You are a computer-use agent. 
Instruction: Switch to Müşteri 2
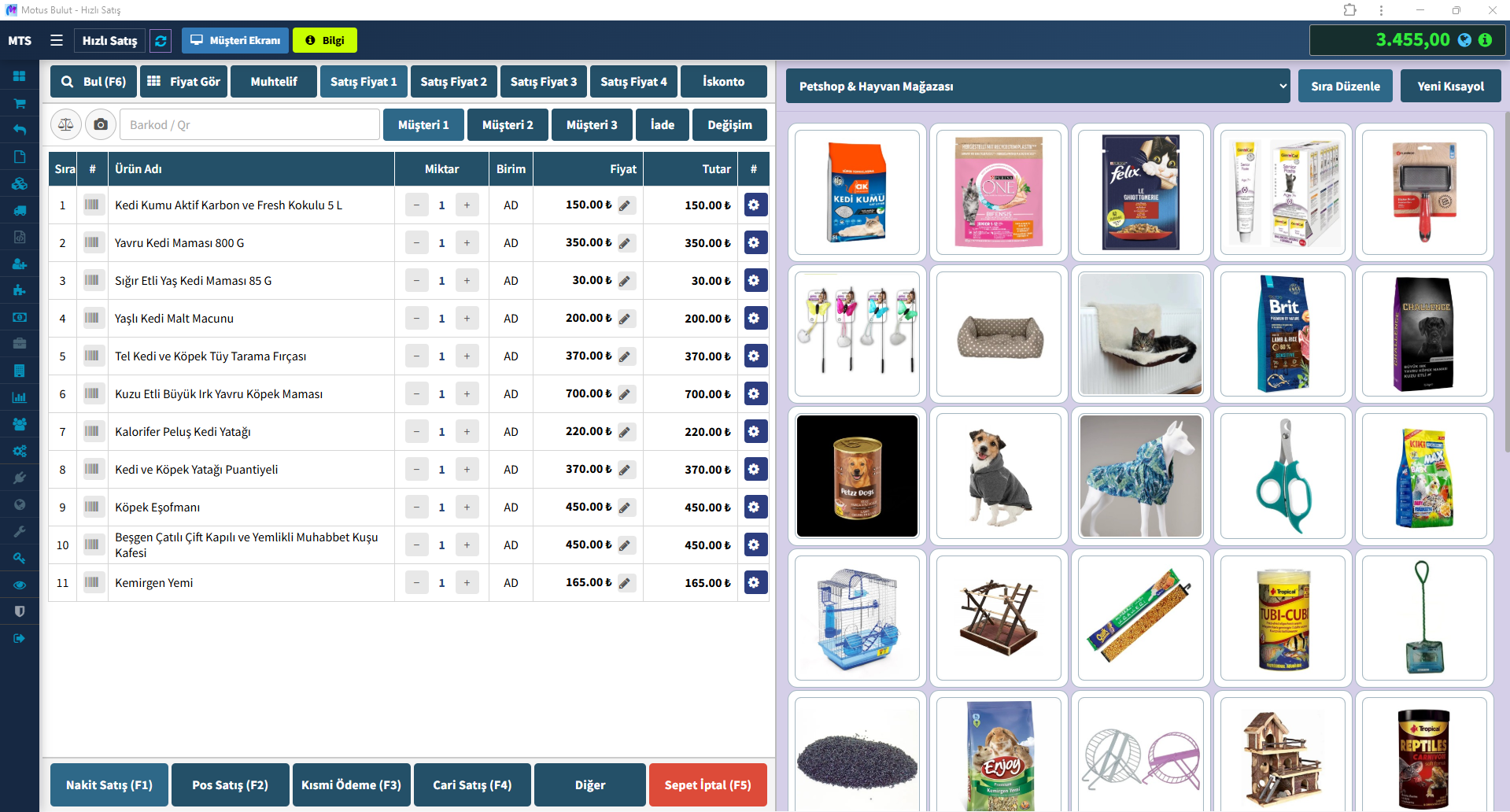(508, 124)
